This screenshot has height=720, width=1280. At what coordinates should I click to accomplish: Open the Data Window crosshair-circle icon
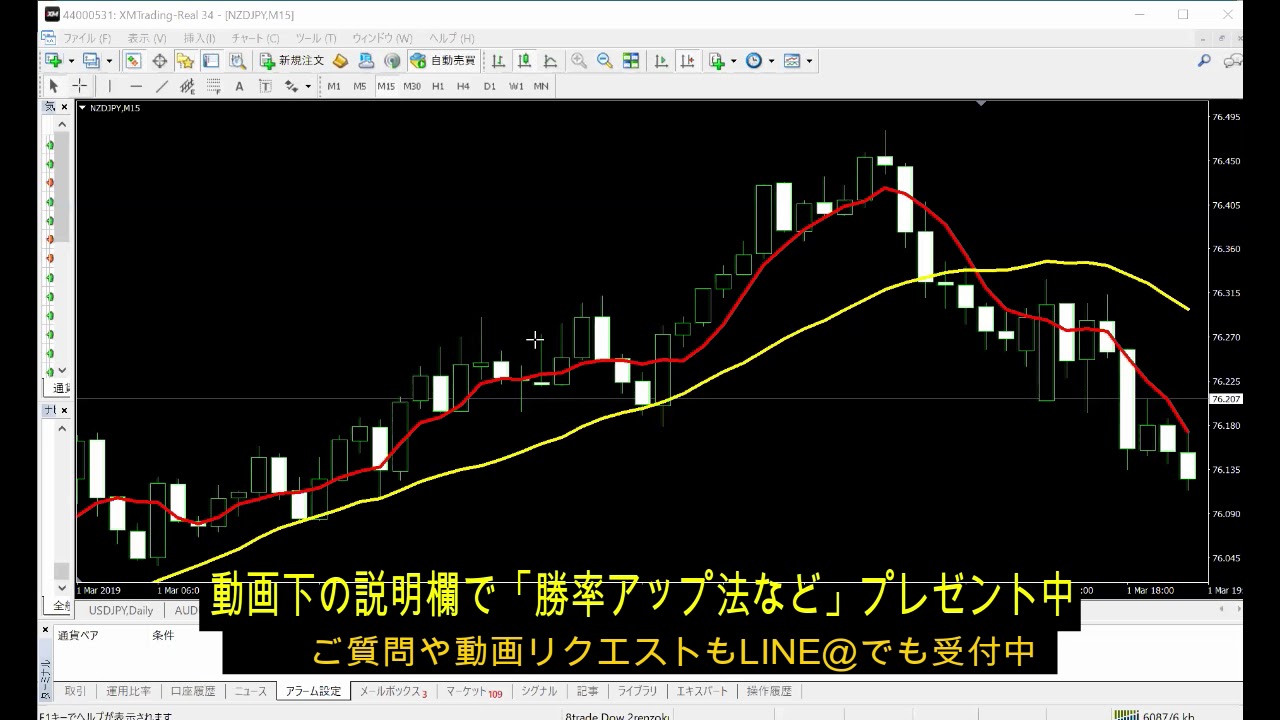tap(159, 61)
